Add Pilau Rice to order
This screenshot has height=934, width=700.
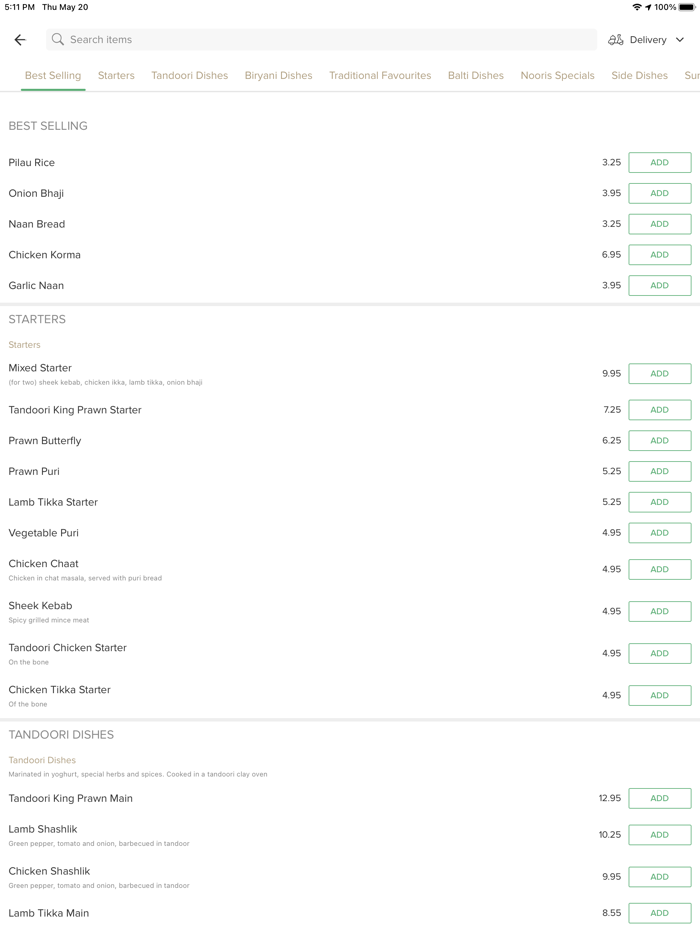(x=659, y=163)
